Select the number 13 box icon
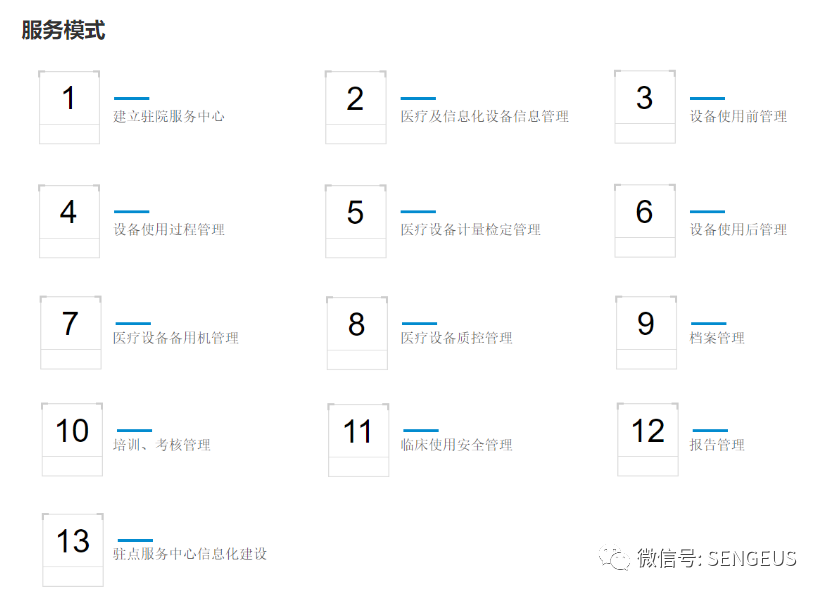823x594 pixels. pos(73,549)
